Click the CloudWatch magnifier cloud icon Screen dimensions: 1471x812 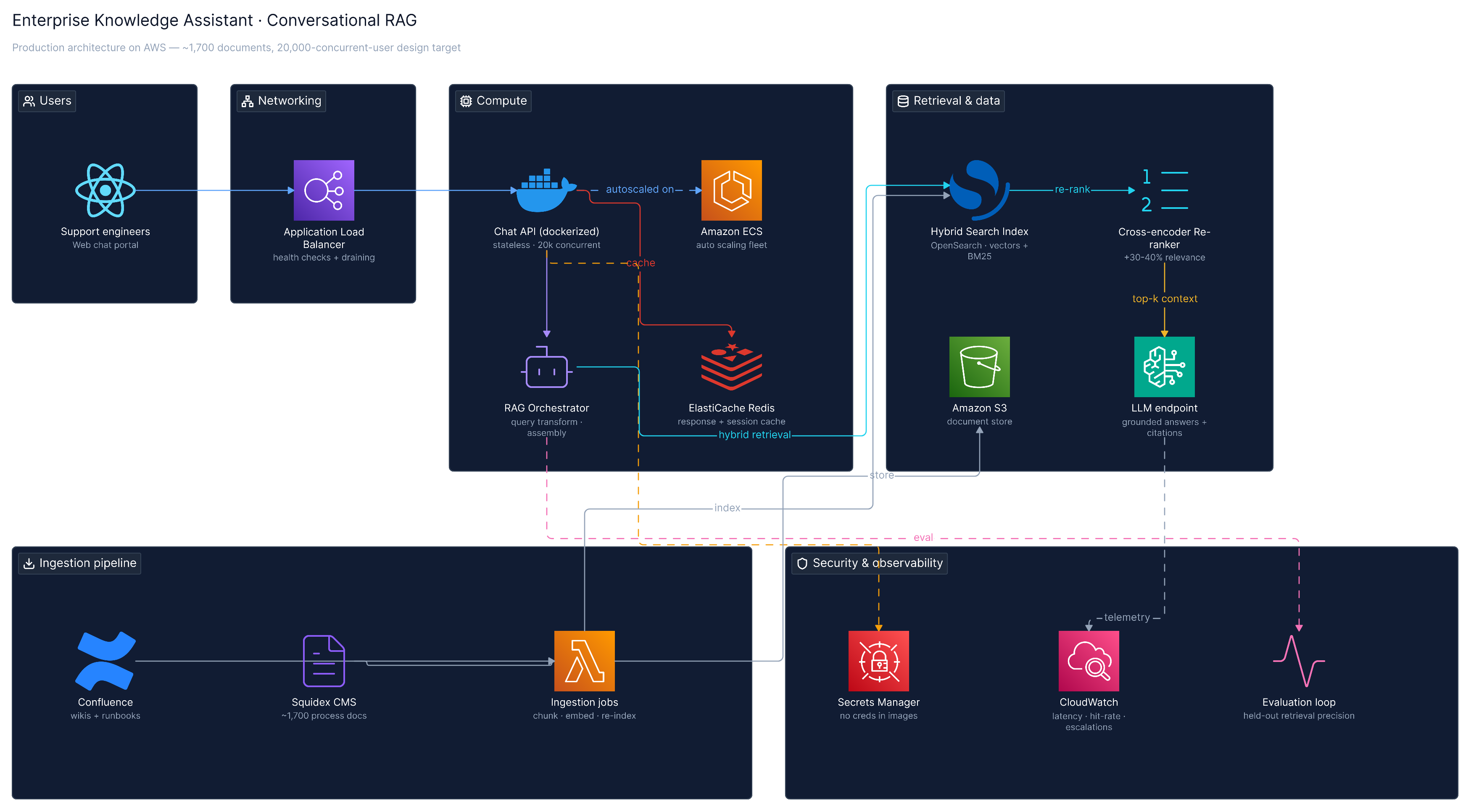1089,661
